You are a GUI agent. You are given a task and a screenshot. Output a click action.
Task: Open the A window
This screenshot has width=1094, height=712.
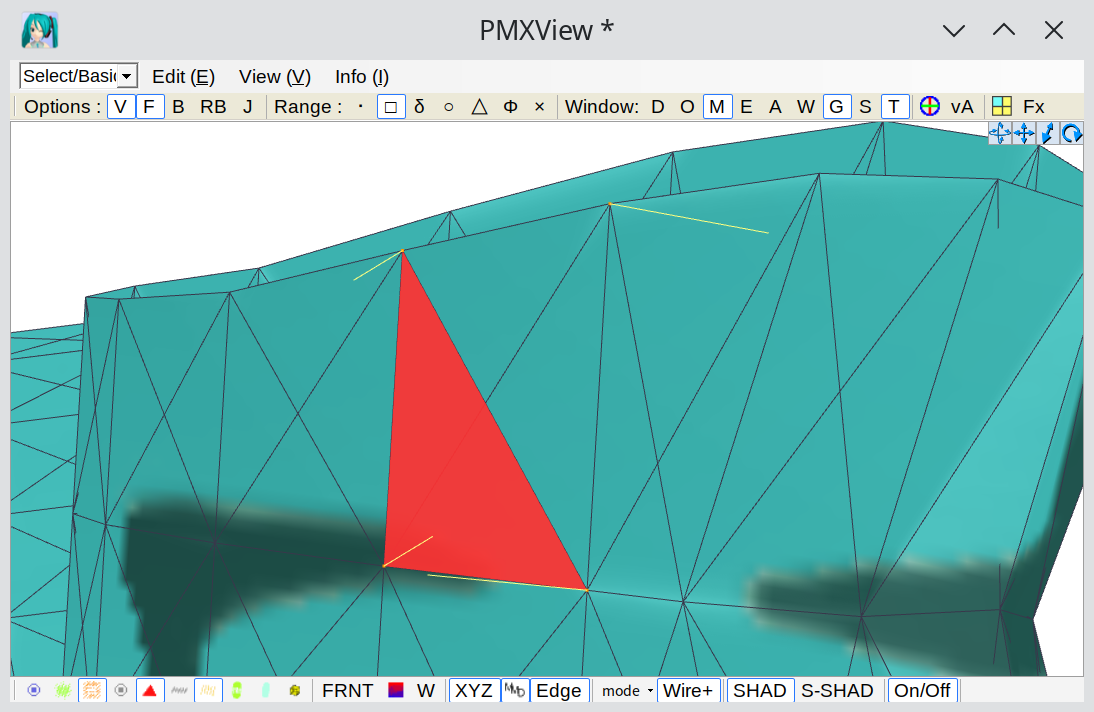click(x=775, y=107)
